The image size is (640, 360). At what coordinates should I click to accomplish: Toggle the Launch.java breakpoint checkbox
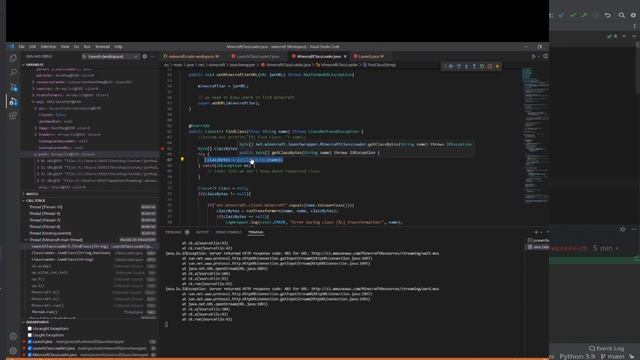[30, 342]
